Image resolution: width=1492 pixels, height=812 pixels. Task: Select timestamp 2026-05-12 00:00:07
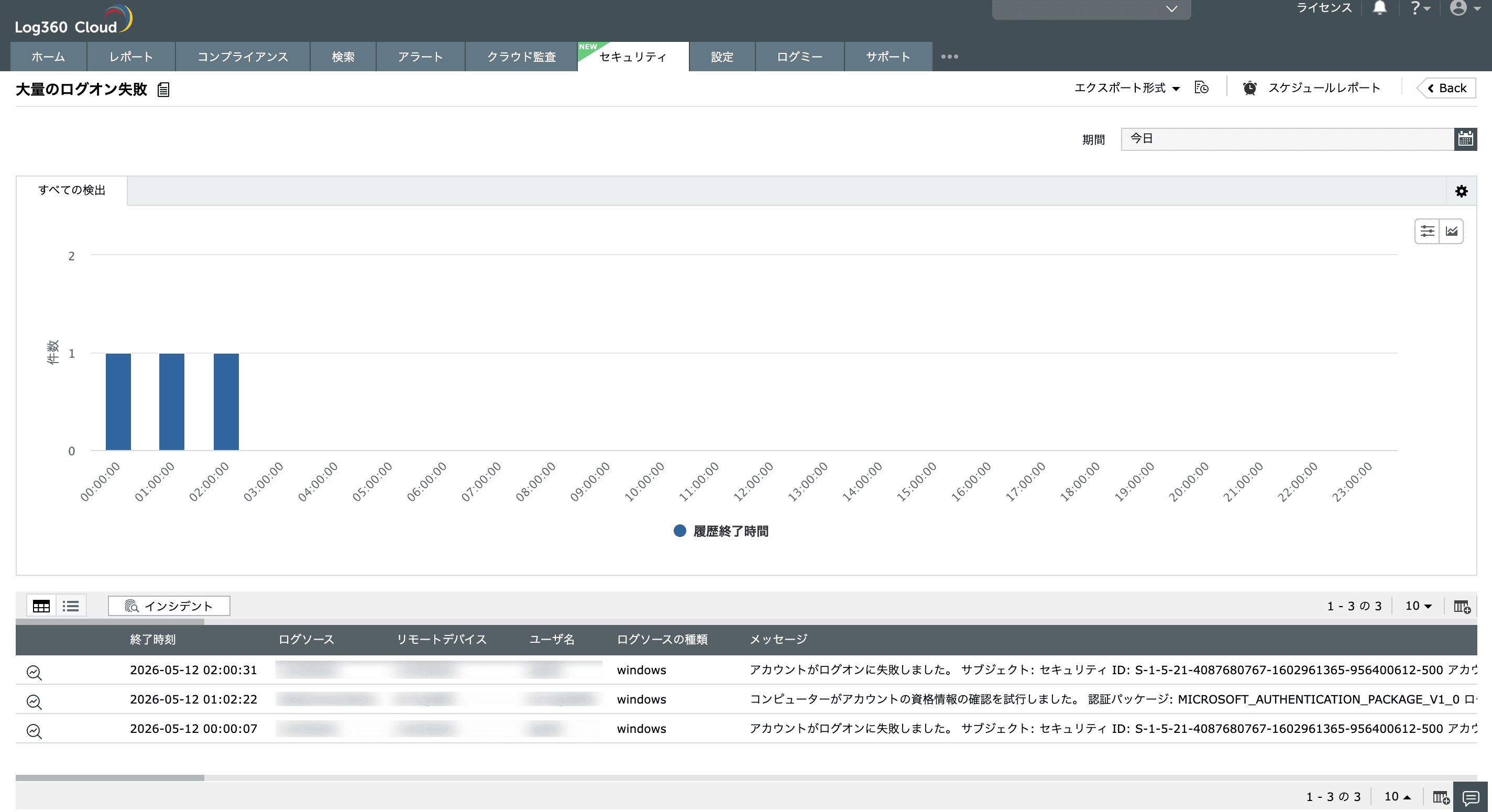193,729
